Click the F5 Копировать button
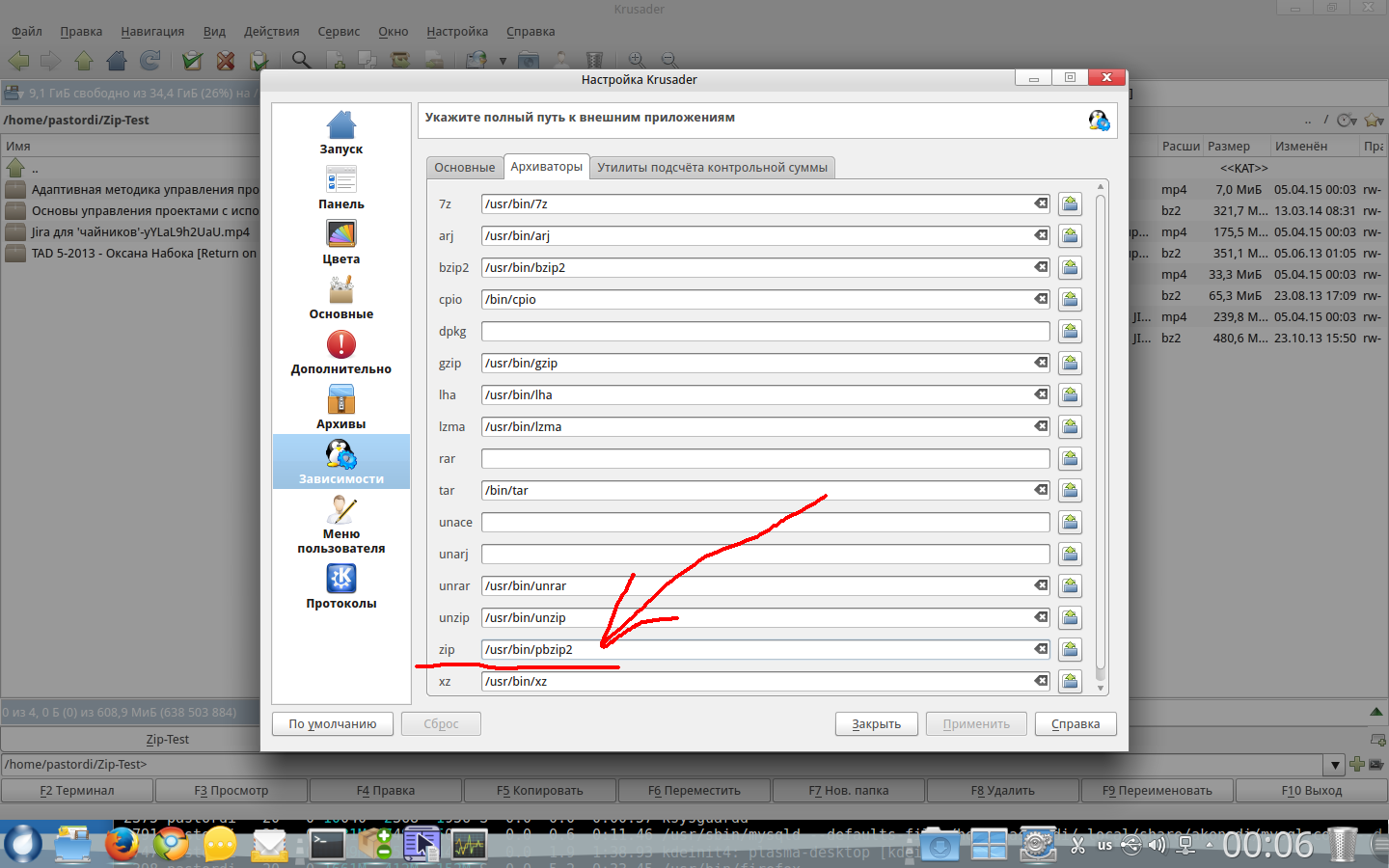1389x868 pixels. pos(540,791)
